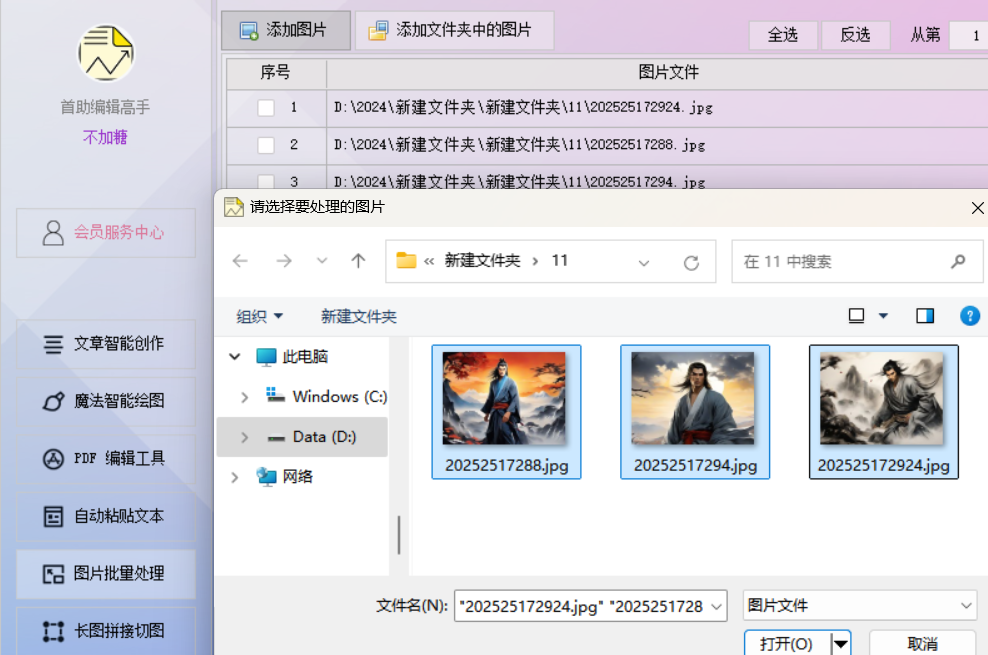This screenshot has width=988, height=655.
Task: Click the blue help icon
Action: click(970, 316)
